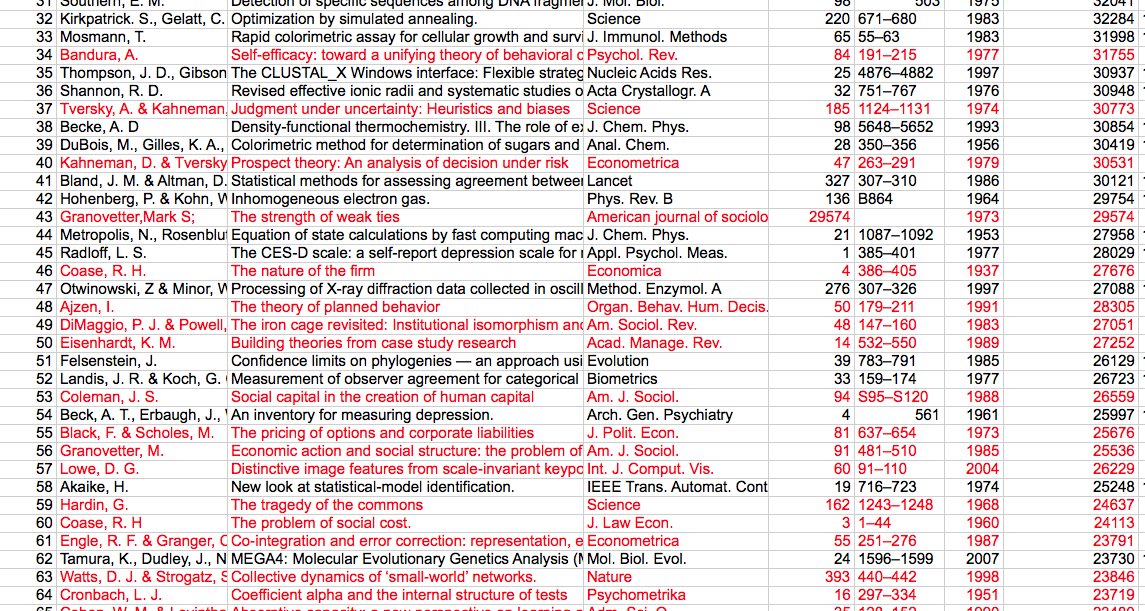Select Radloff, L. S. author cell
The height and width of the screenshot is (611, 1145).
(x=142, y=253)
